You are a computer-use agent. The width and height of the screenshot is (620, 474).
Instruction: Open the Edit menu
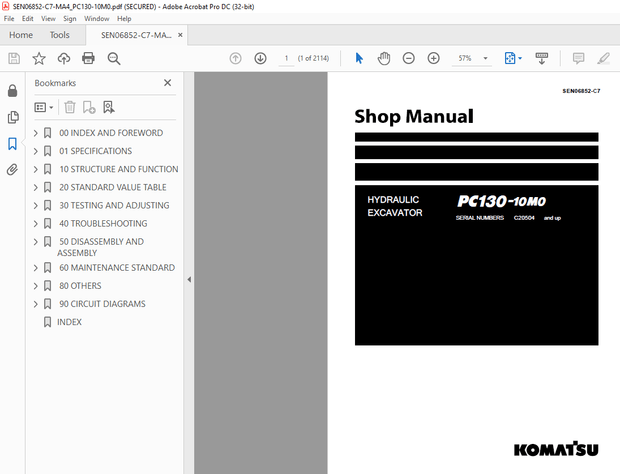[x=27, y=19]
